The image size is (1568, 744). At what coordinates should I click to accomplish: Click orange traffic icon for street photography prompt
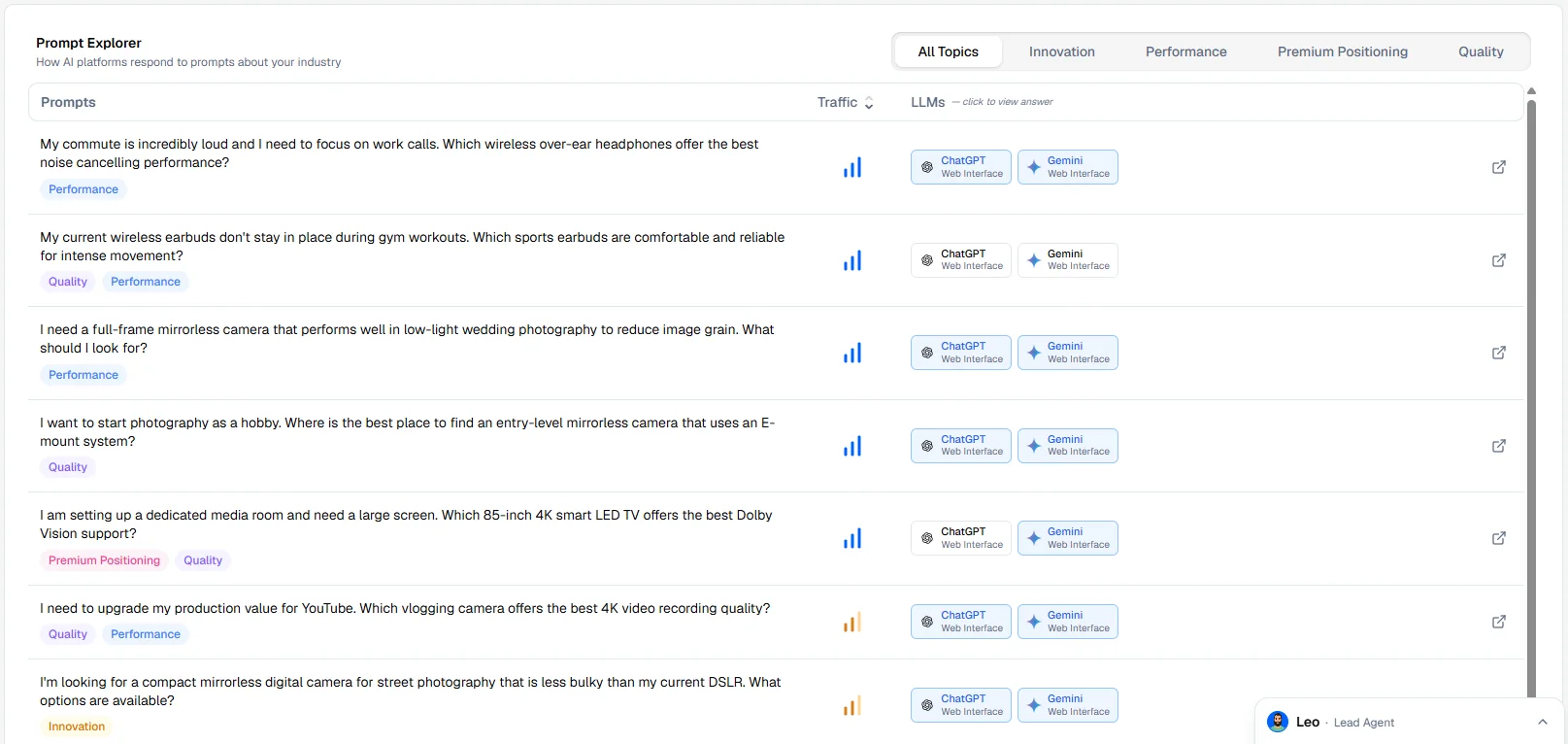[x=852, y=706]
